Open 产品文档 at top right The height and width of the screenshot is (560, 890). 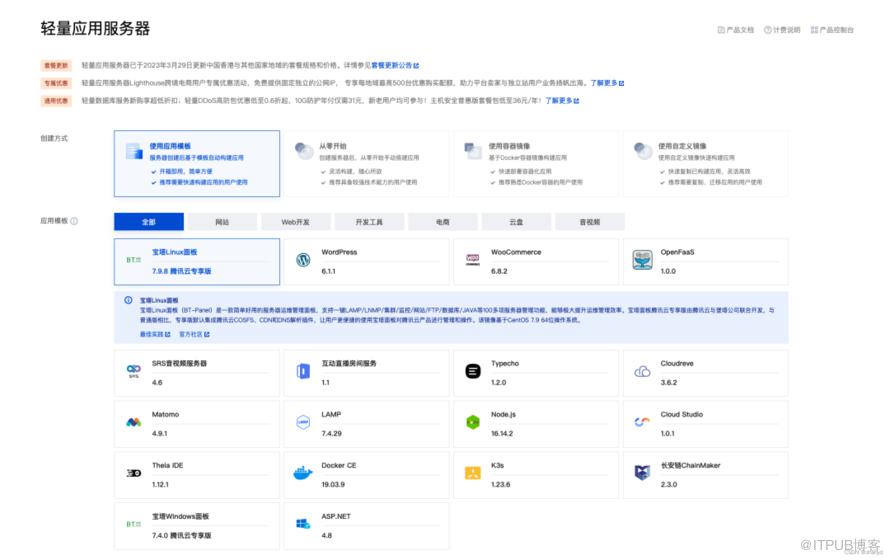736,30
